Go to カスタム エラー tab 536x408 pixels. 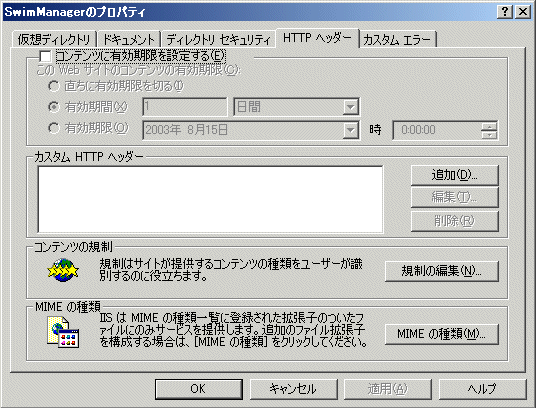398,40
